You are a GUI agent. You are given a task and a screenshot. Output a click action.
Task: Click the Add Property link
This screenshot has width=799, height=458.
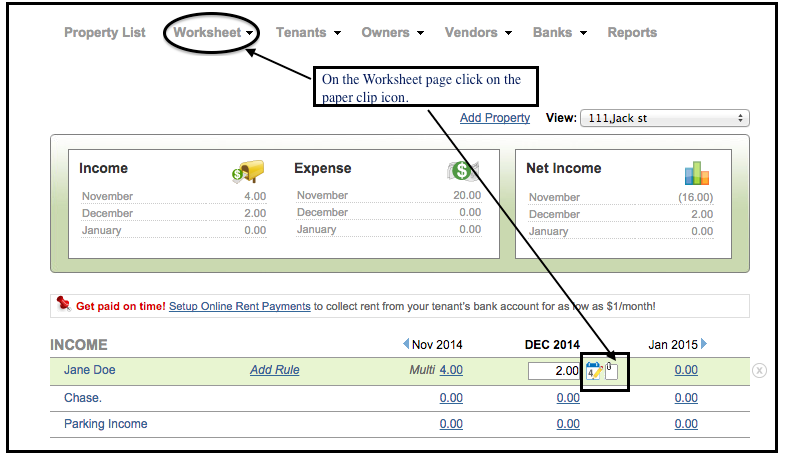(495, 118)
